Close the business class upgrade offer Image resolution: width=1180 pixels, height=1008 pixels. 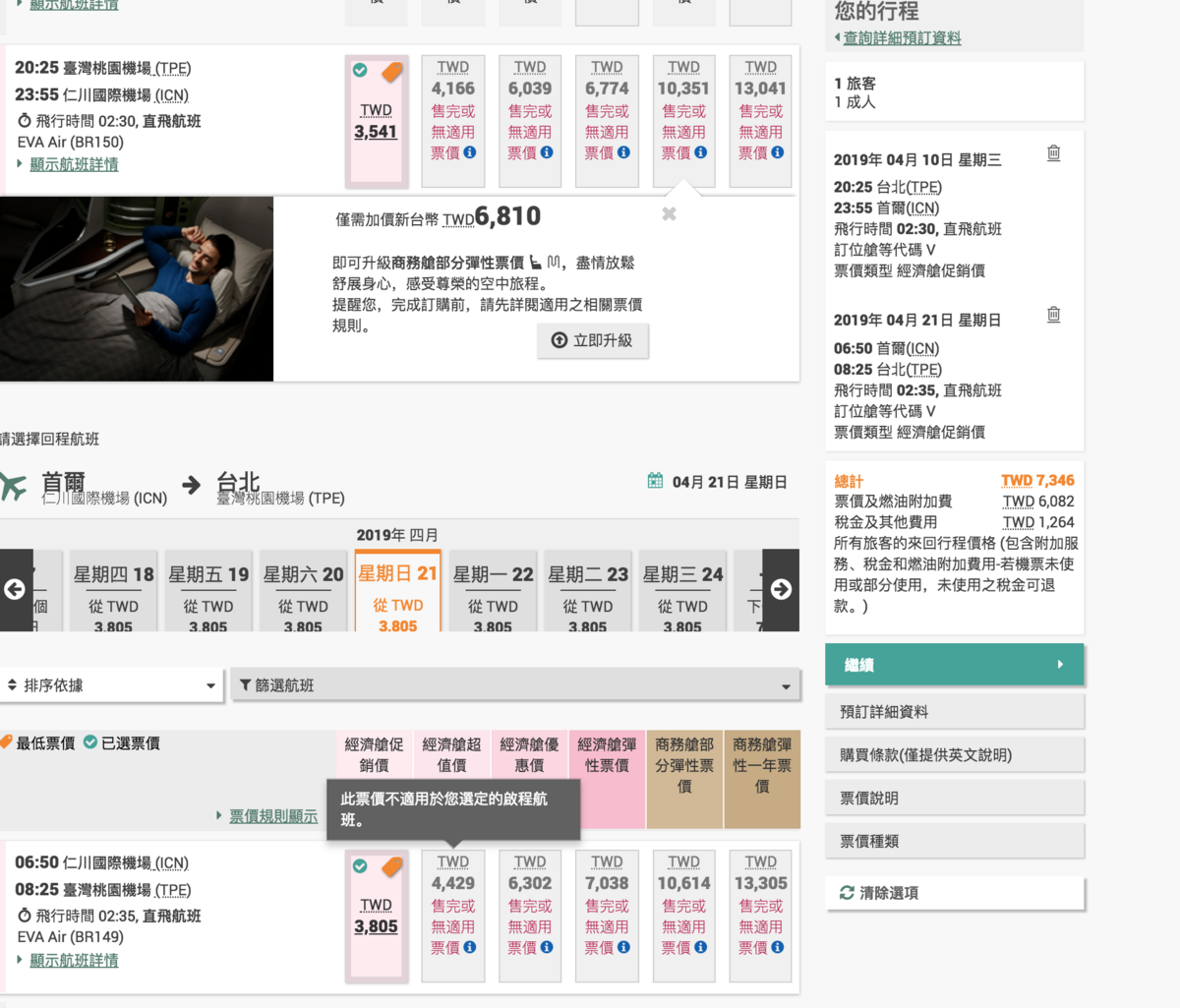tap(669, 213)
